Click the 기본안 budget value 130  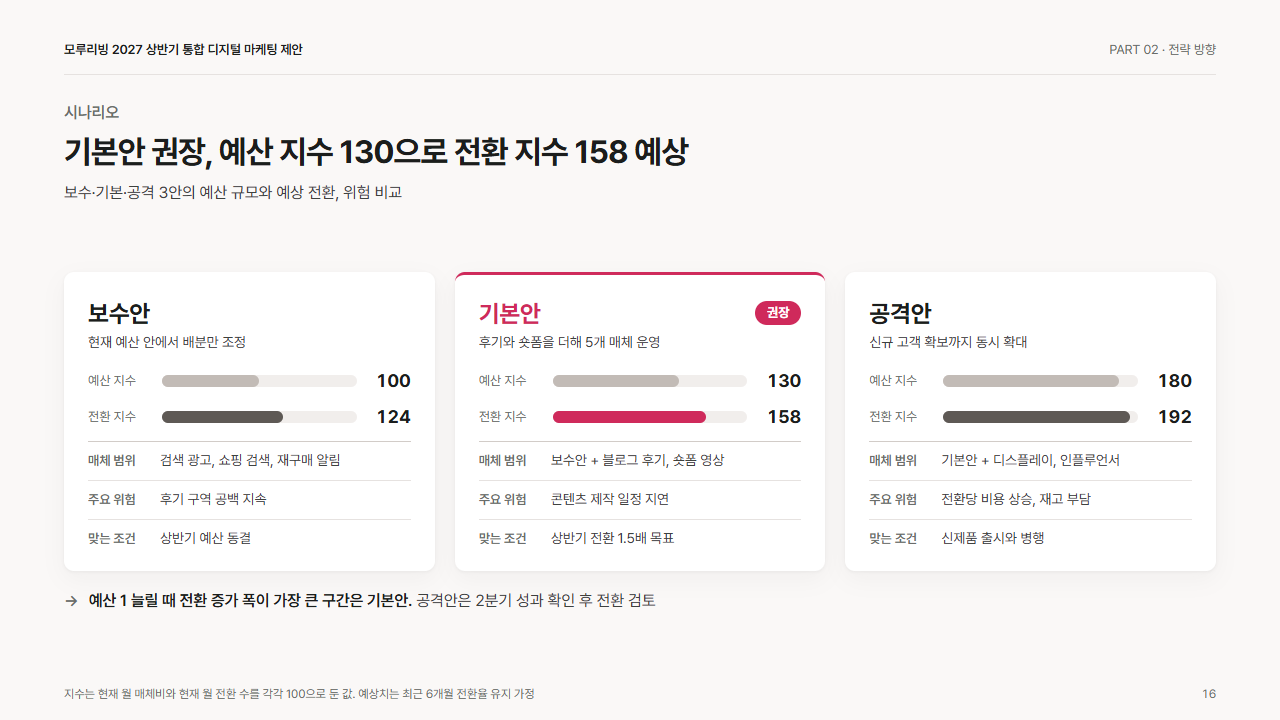(784, 381)
